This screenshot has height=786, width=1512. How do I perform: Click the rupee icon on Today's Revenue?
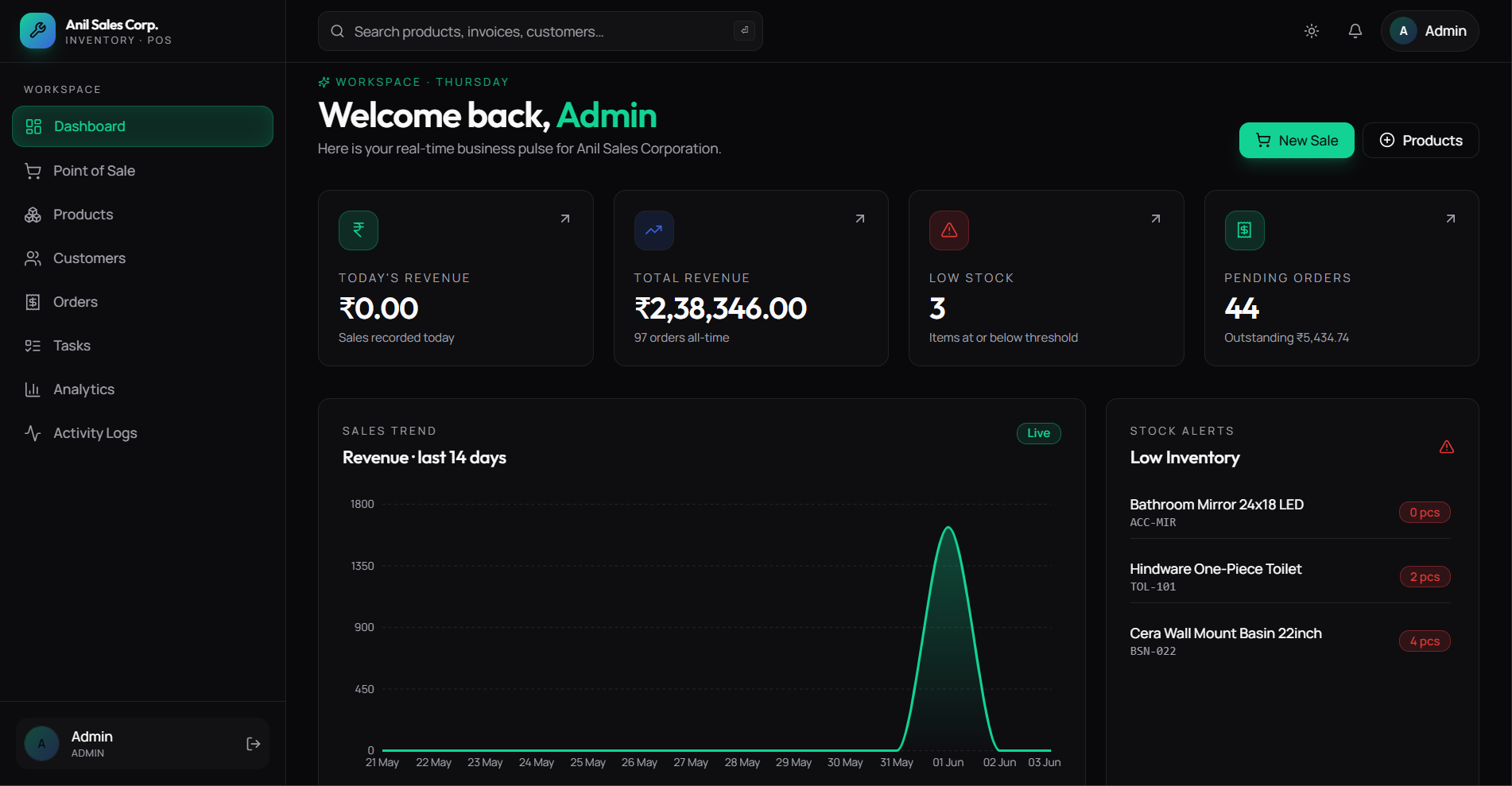359,230
